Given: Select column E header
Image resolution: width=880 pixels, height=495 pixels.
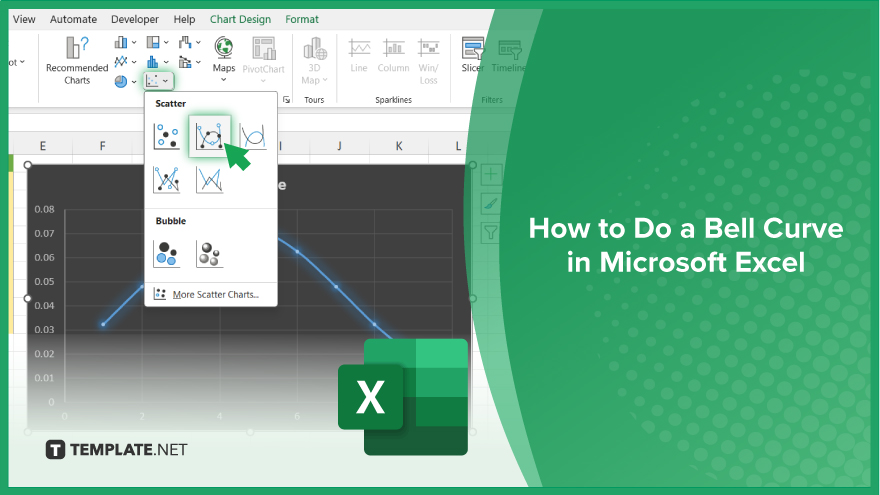Looking at the screenshot, I should point(43,146).
